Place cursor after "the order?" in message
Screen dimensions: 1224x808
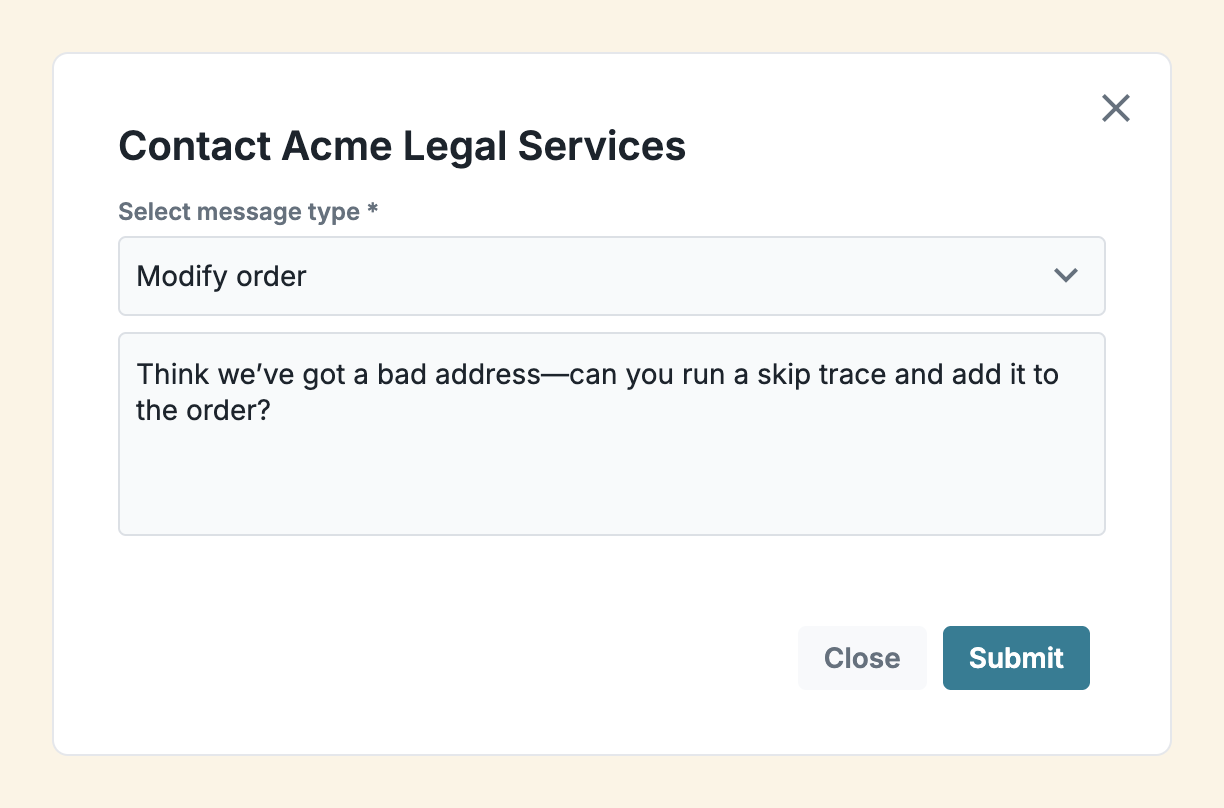coord(273,410)
